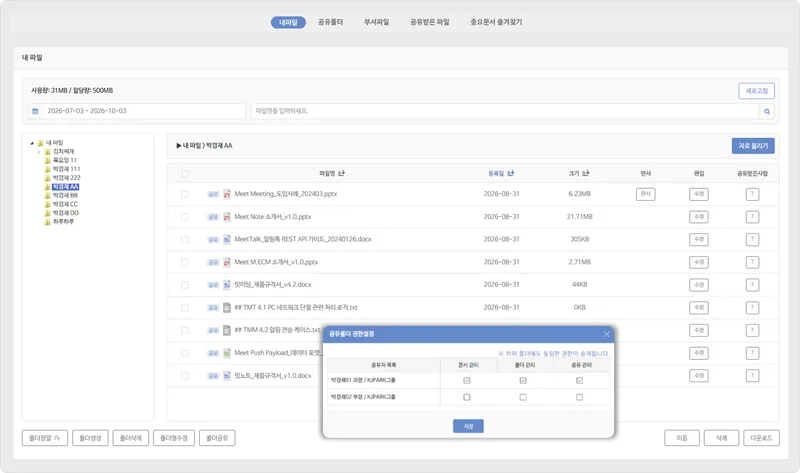The width and height of the screenshot is (800, 473).
Task: Click the question mark for MeetTalk_알림톡 row
Action: click(x=752, y=239)
